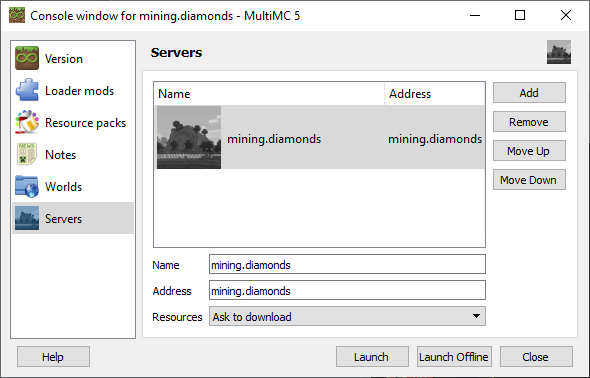Click the Address column header
The width and height of the screenshot is (590, 378).
(435, 94)
